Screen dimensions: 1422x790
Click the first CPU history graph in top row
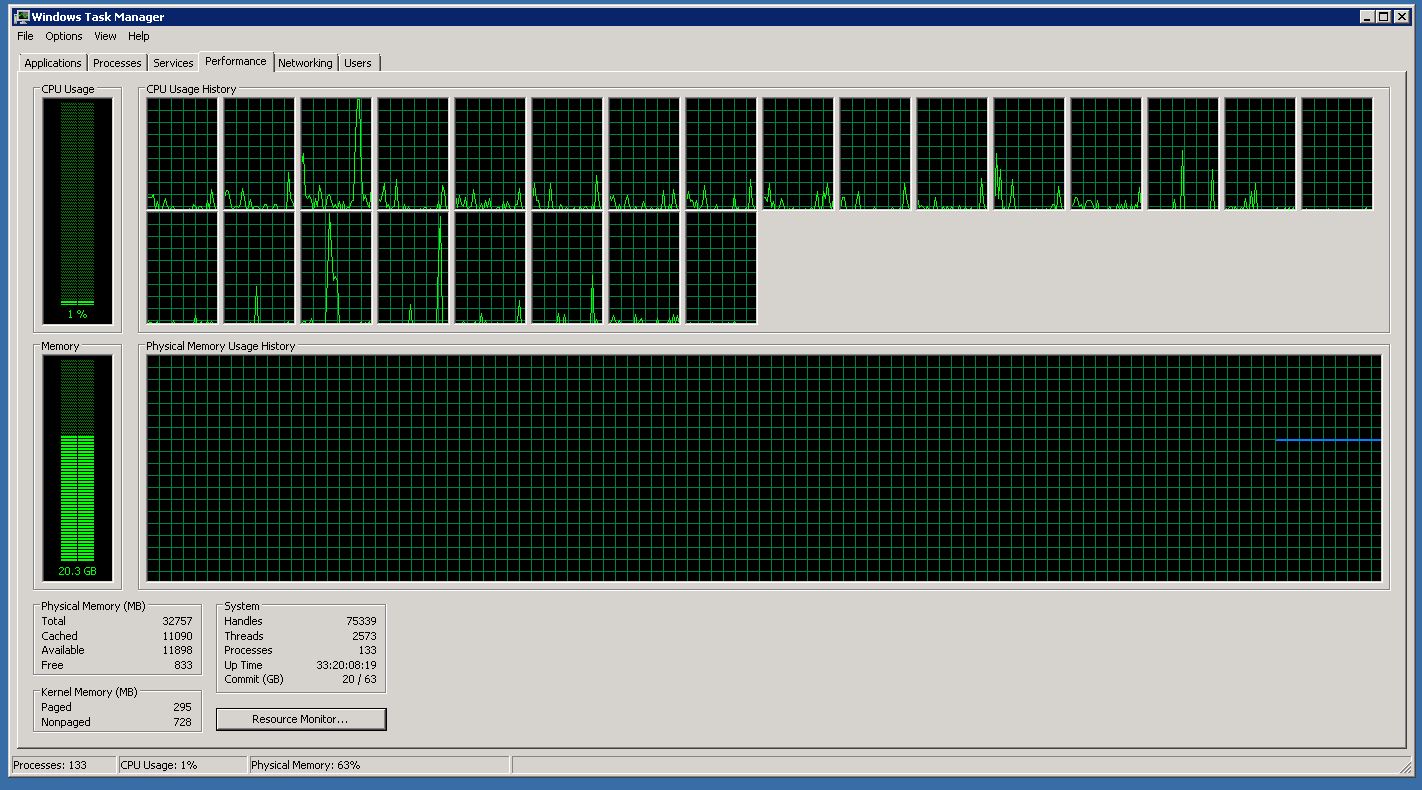click(182, 154)
